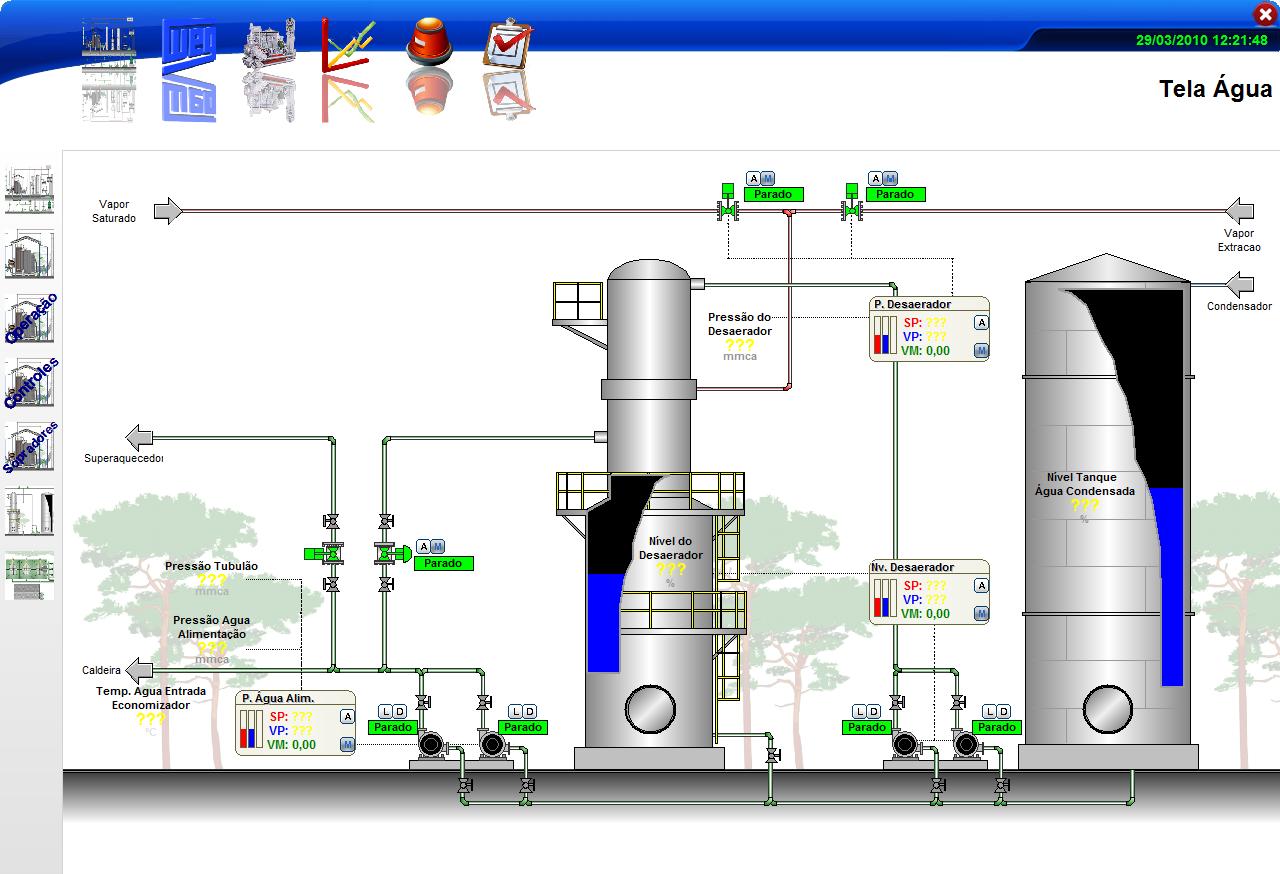The image size is (1280, 874).
Task: Switch Nv. Desaerador controller to manual (M)
Action: click(981, 613)
